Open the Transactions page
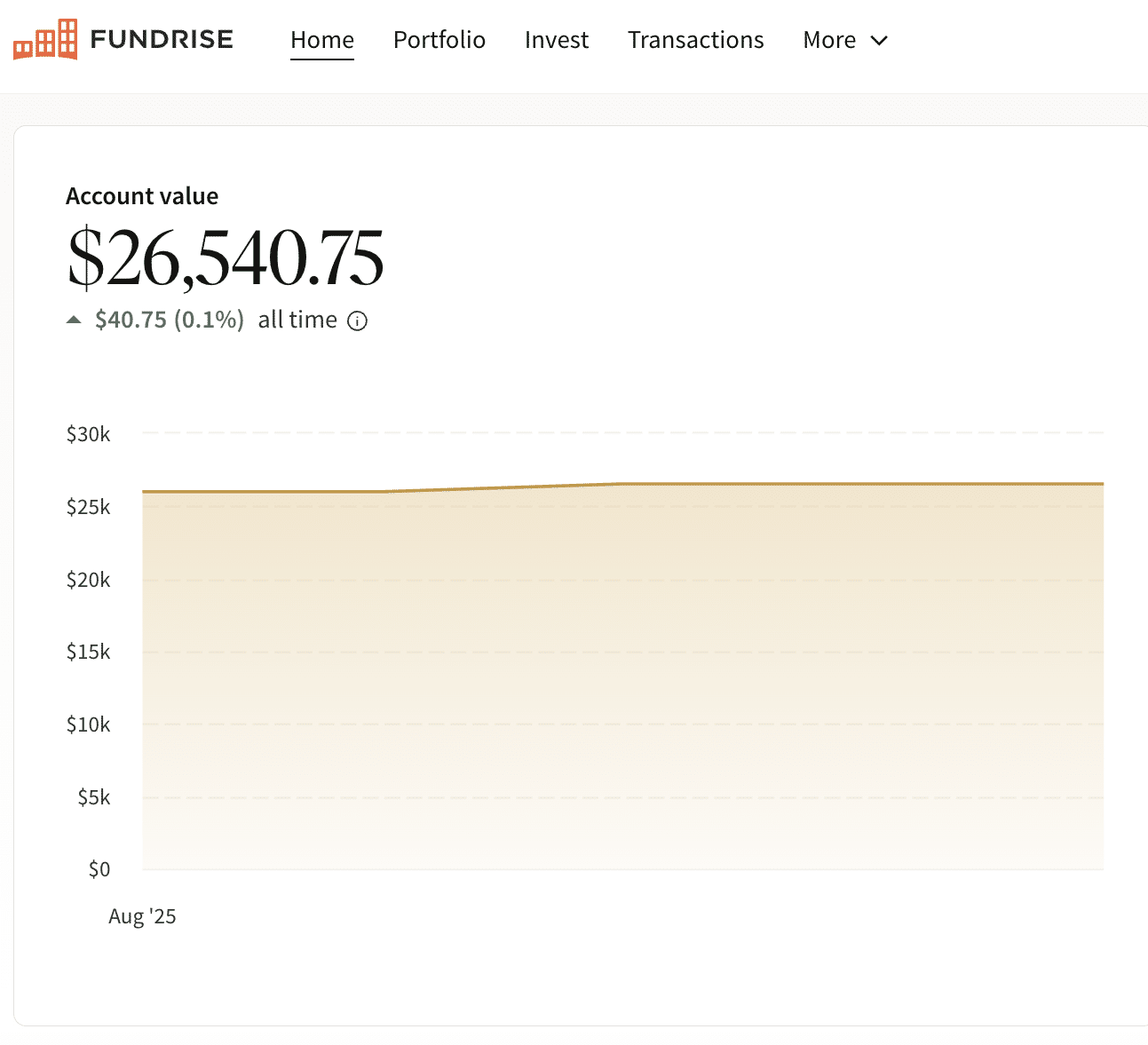 pyautogui.click(x=695, y=41)
